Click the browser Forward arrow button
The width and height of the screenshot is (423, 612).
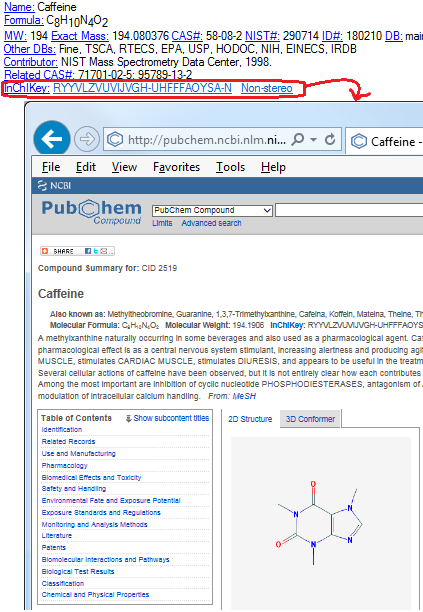coord(87,139)
